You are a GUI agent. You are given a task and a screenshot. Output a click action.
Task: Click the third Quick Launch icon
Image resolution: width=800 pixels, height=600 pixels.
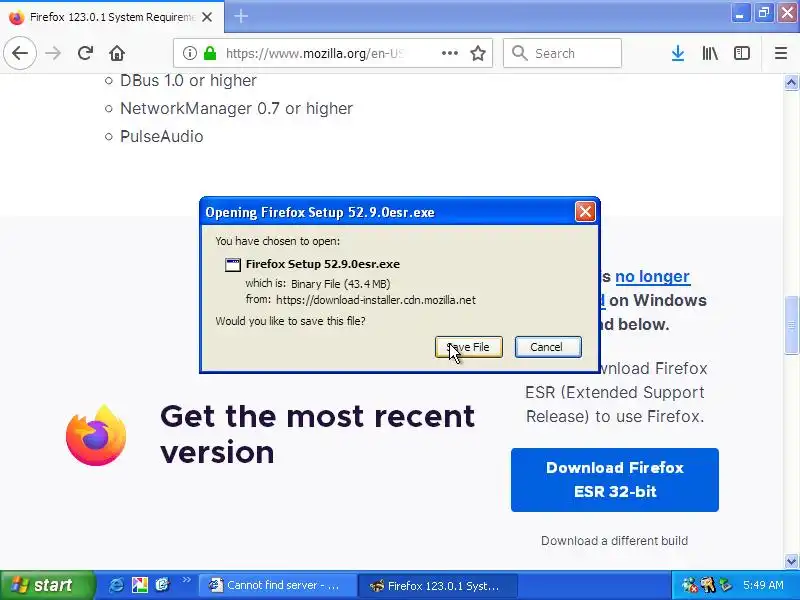pyautogui.click(x=162, y=585)
